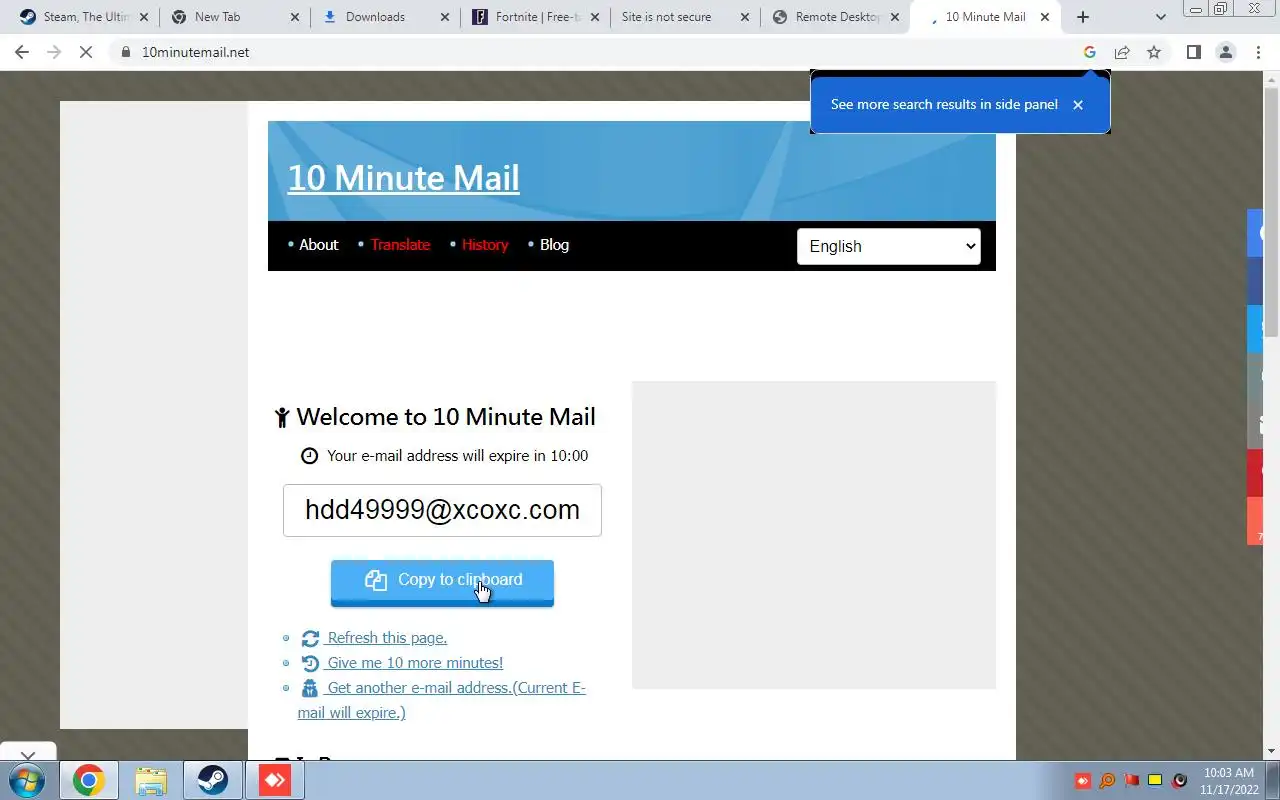This screenshot has width=1280, height=800.
Task: Click the Show desktop button
Action: point(1273,780)
